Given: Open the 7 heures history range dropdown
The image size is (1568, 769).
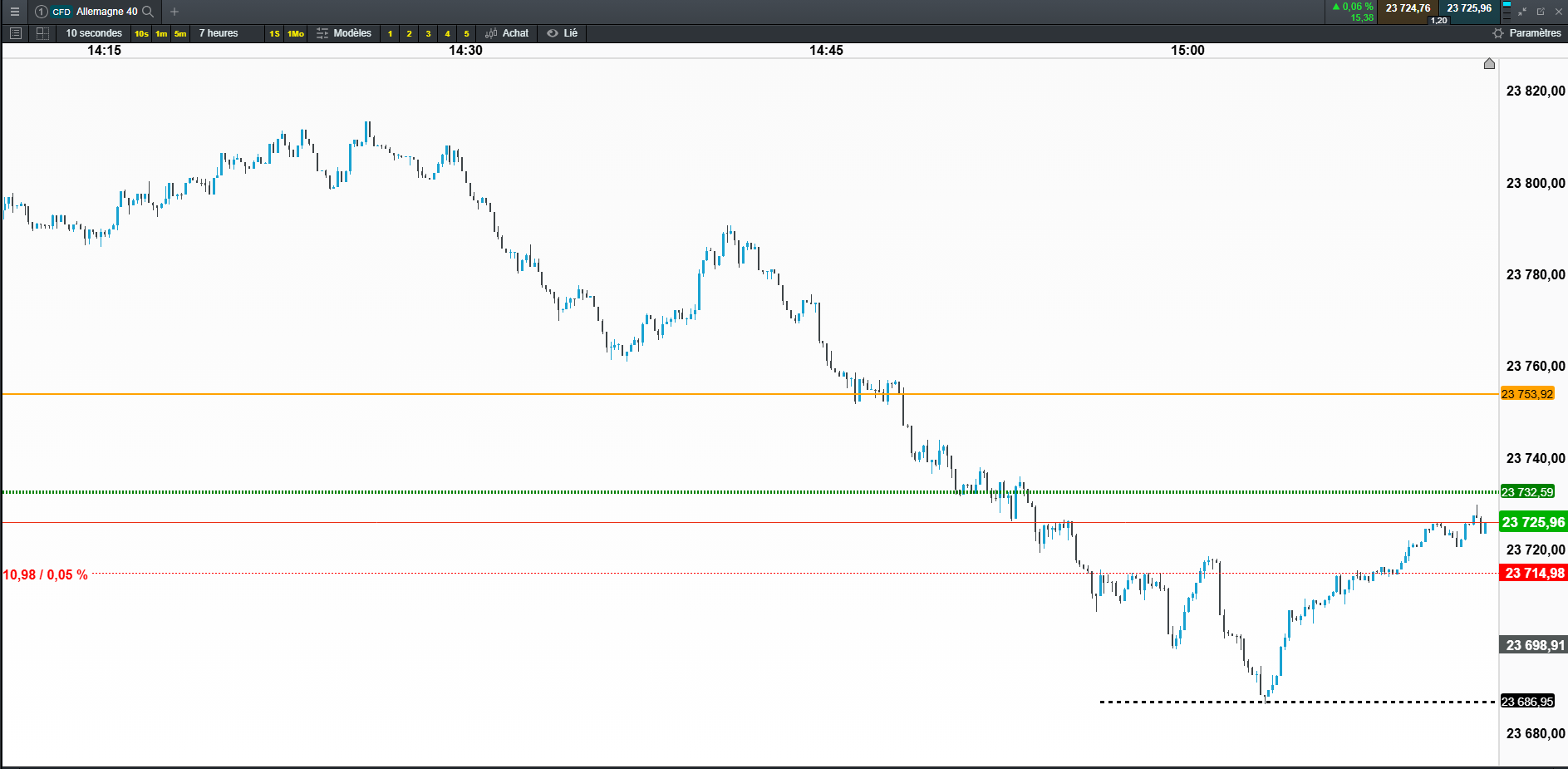Looking at the screenshot, I should 219,33.
